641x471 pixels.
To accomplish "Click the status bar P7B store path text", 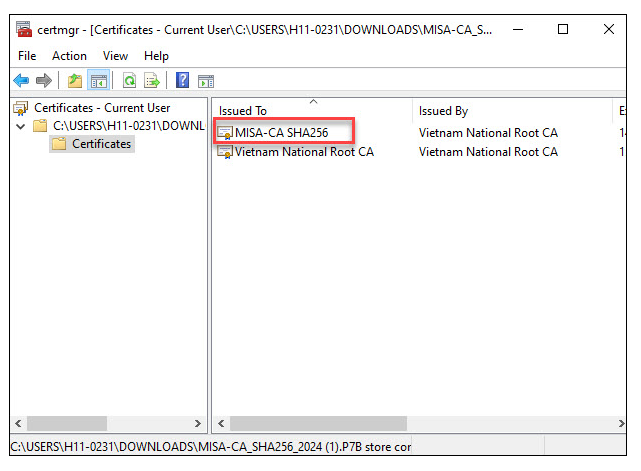I will [211, 447].
